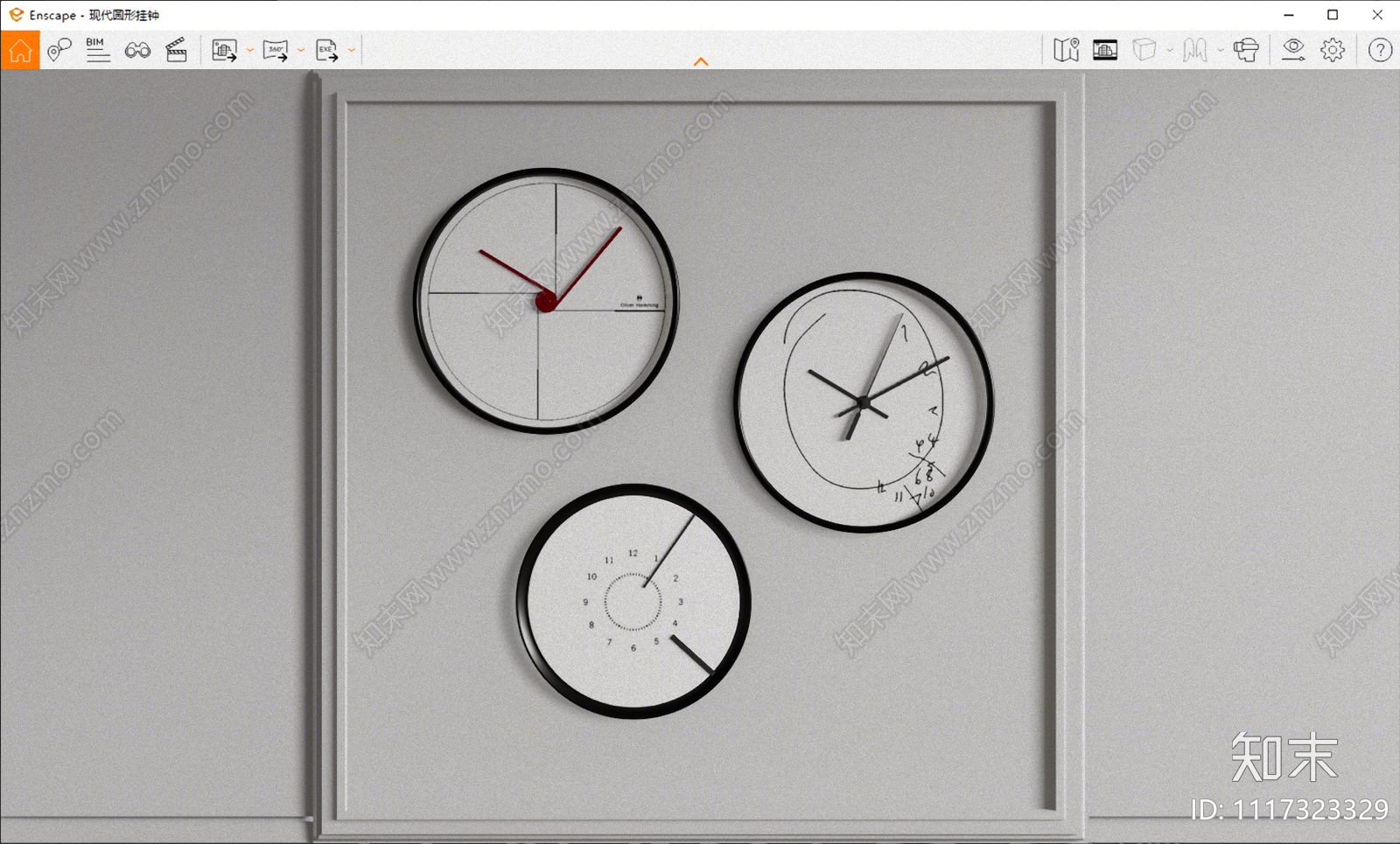This screenshot has width=1400, height=844.
Task: Enable VR headset mode
Action: point(1246,50)
